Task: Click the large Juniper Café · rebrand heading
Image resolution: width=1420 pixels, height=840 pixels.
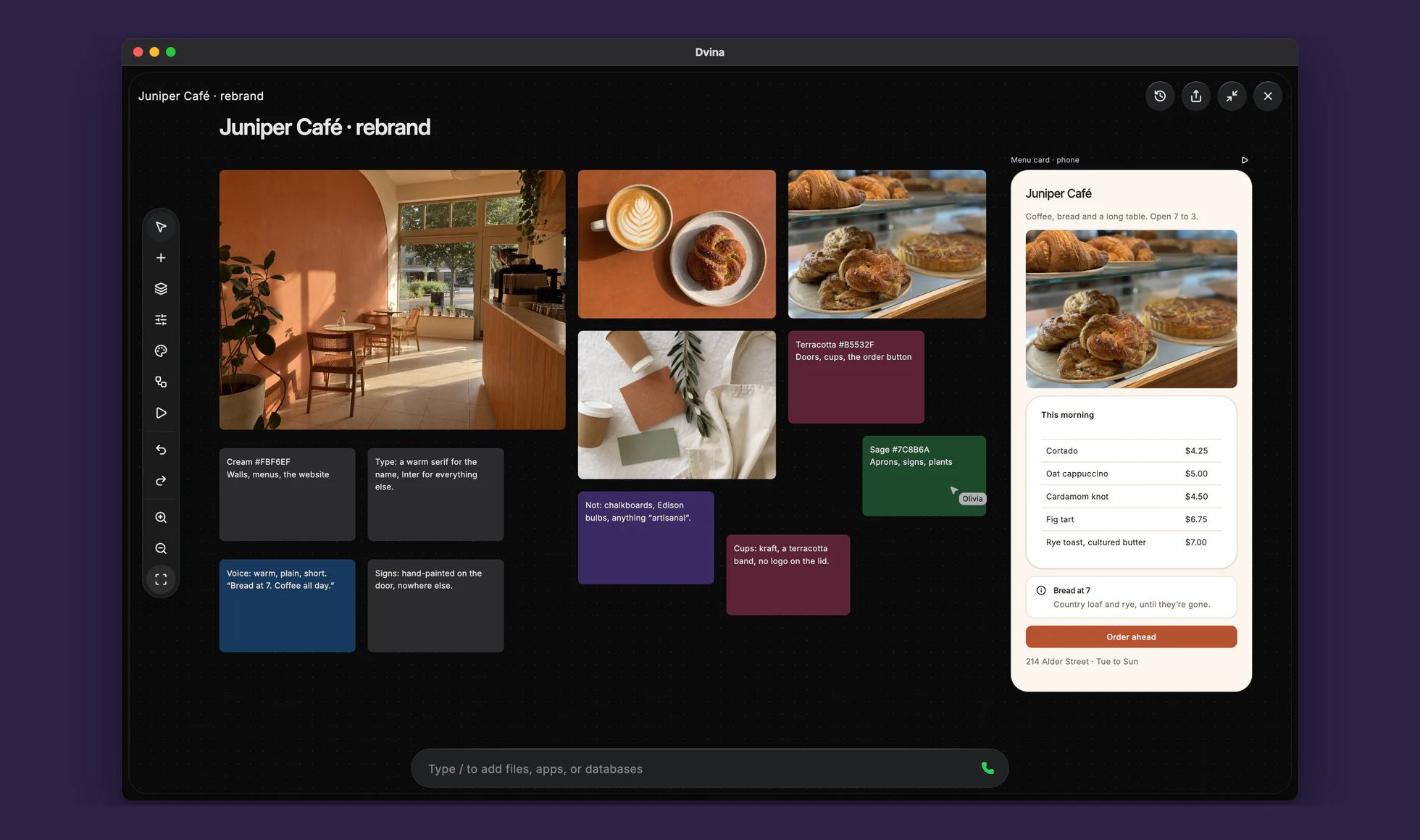Action: [325, 127]
